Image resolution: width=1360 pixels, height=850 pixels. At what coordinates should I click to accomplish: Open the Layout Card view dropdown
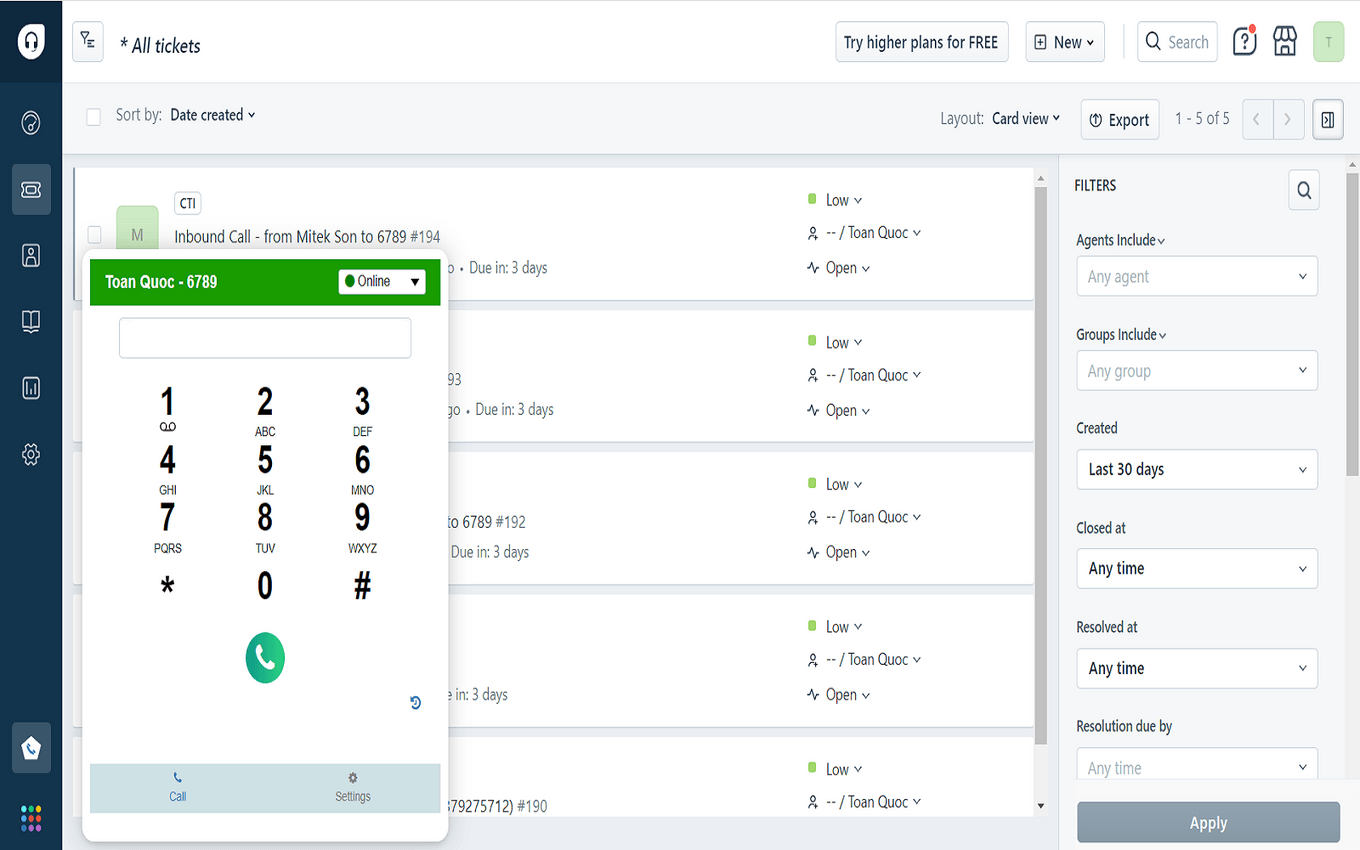[1026, 118]
